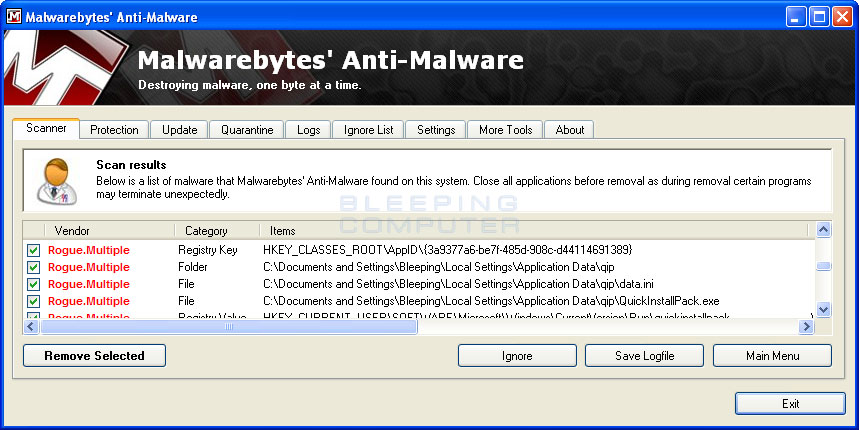The width and height of the screenshot is (859, 430).
Task: Click the vertical scrollbar thumb
Action: pos(823,266)
